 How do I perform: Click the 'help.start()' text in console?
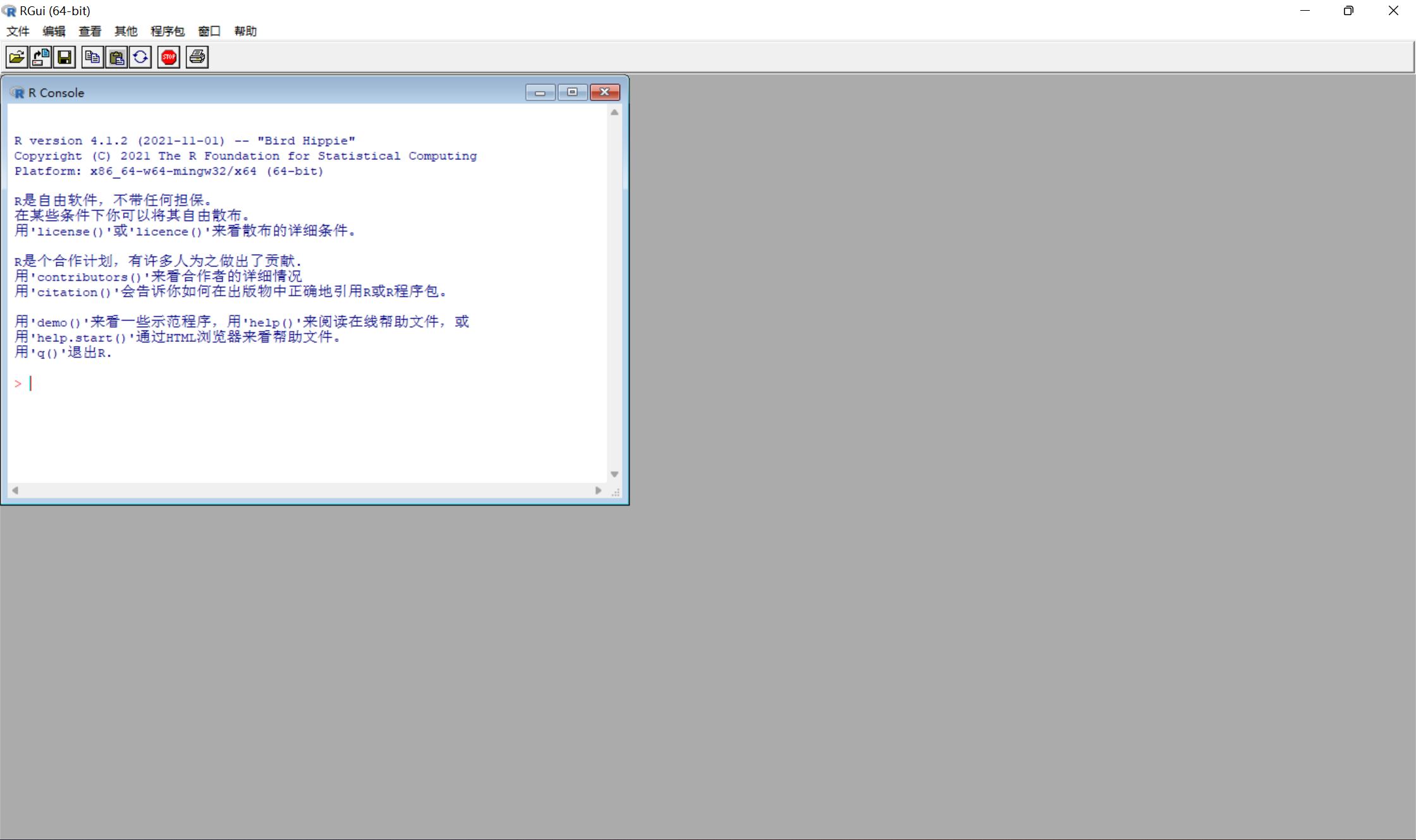coord(82,338)
